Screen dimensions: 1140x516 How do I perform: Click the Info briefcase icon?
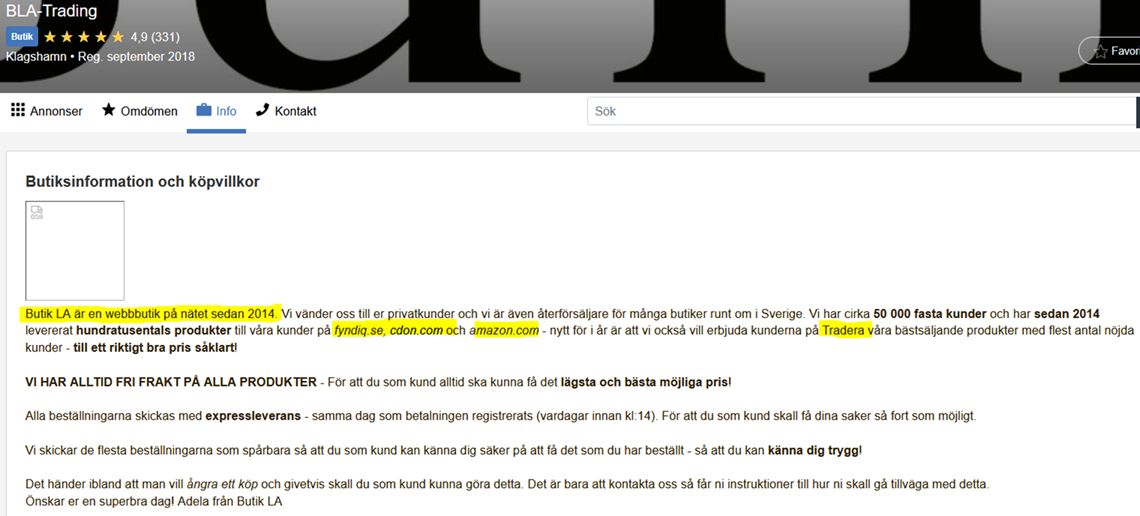pyautogui.click(x=204, y=110)
